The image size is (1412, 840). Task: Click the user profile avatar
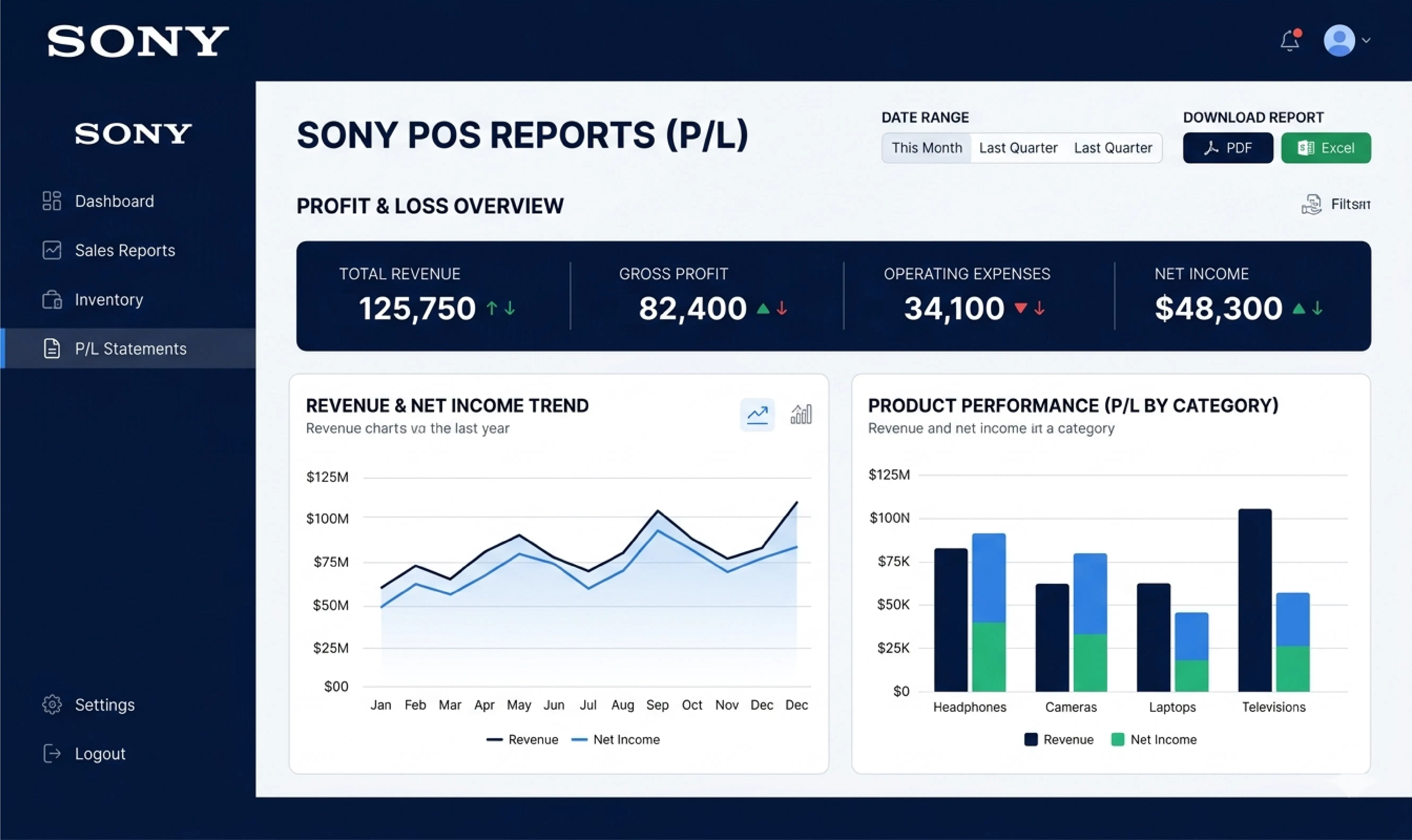(1339, 40)
